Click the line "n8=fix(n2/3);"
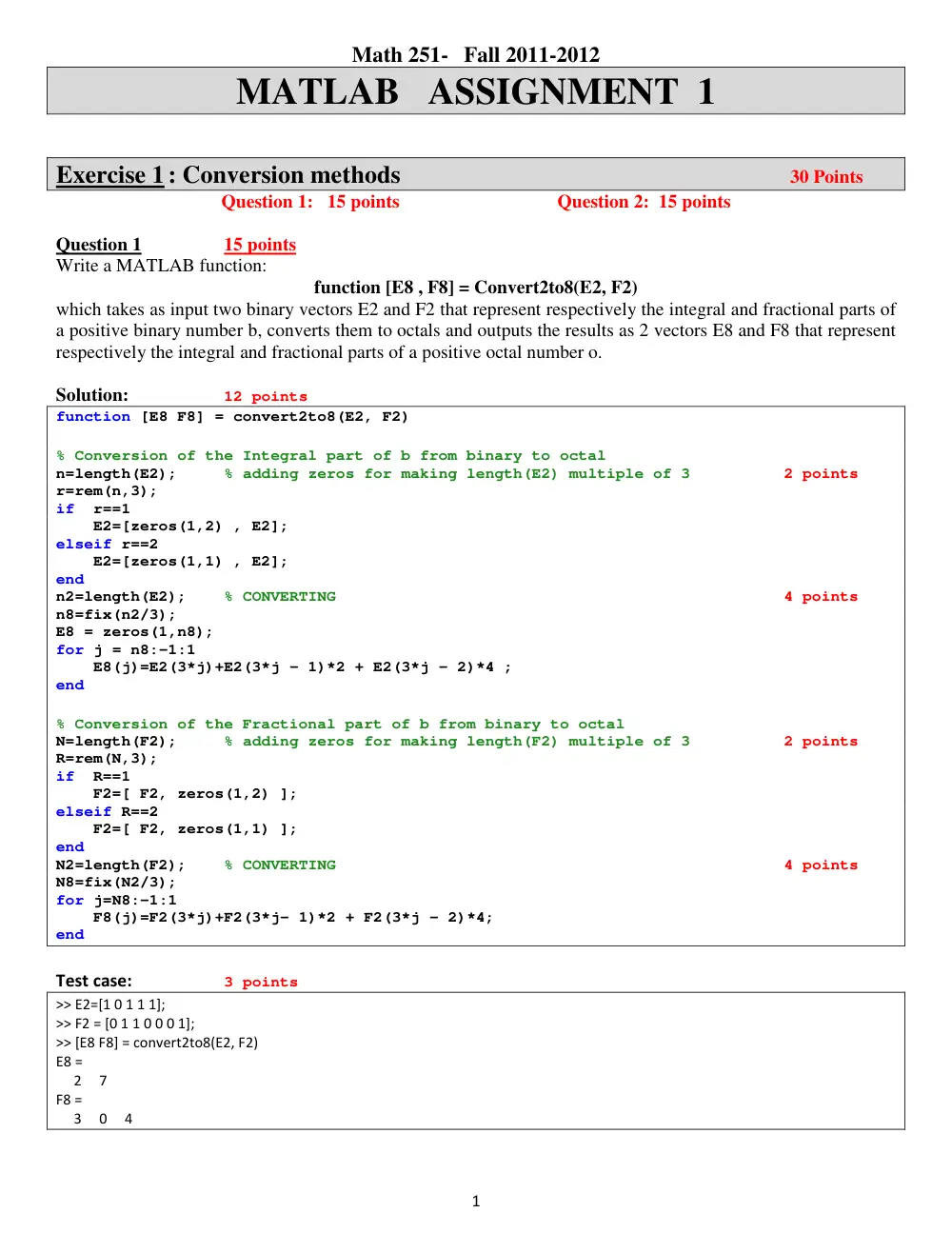 pos(116,615)
